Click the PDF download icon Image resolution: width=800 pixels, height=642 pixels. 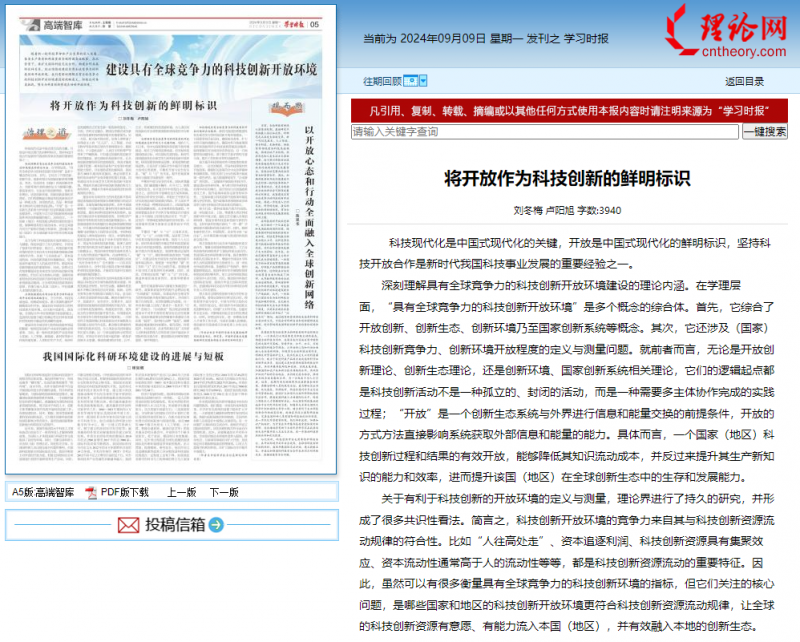click(x=92, y=493)
